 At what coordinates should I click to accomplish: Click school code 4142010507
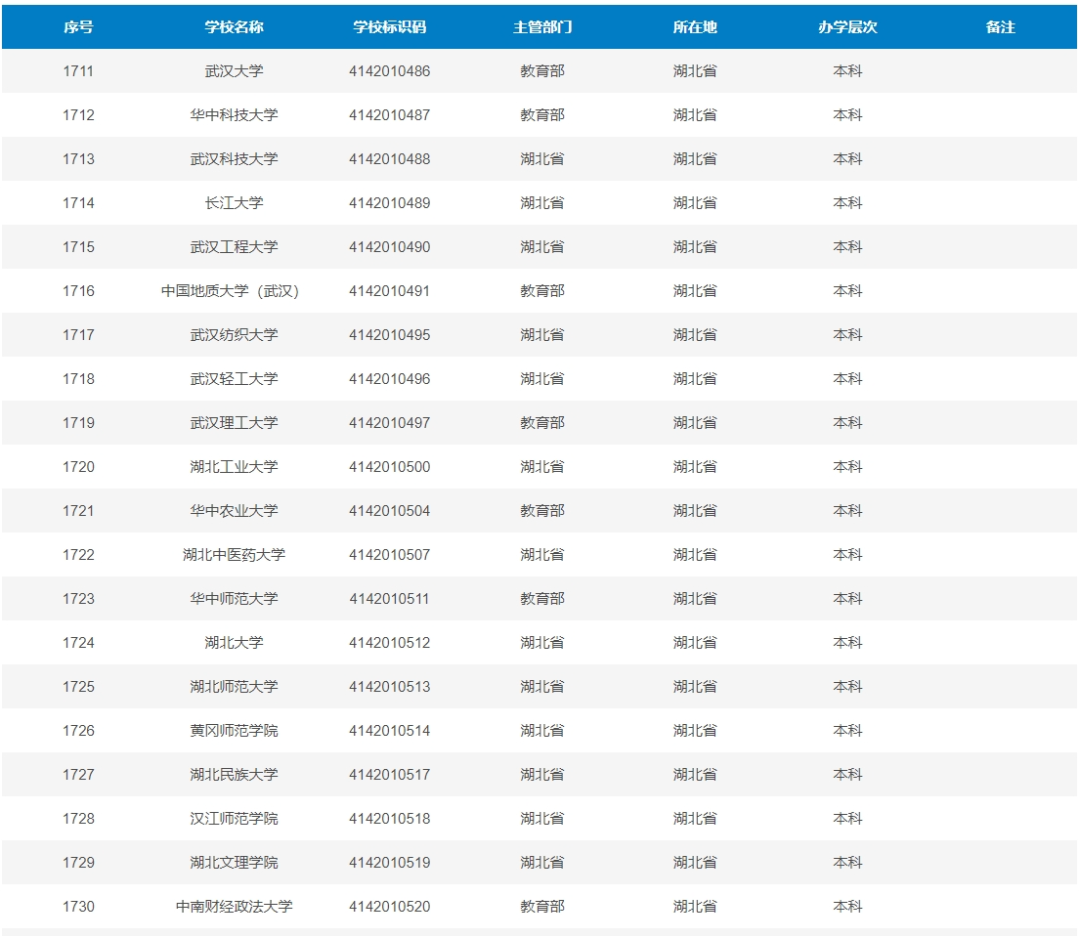pos(389,555)
